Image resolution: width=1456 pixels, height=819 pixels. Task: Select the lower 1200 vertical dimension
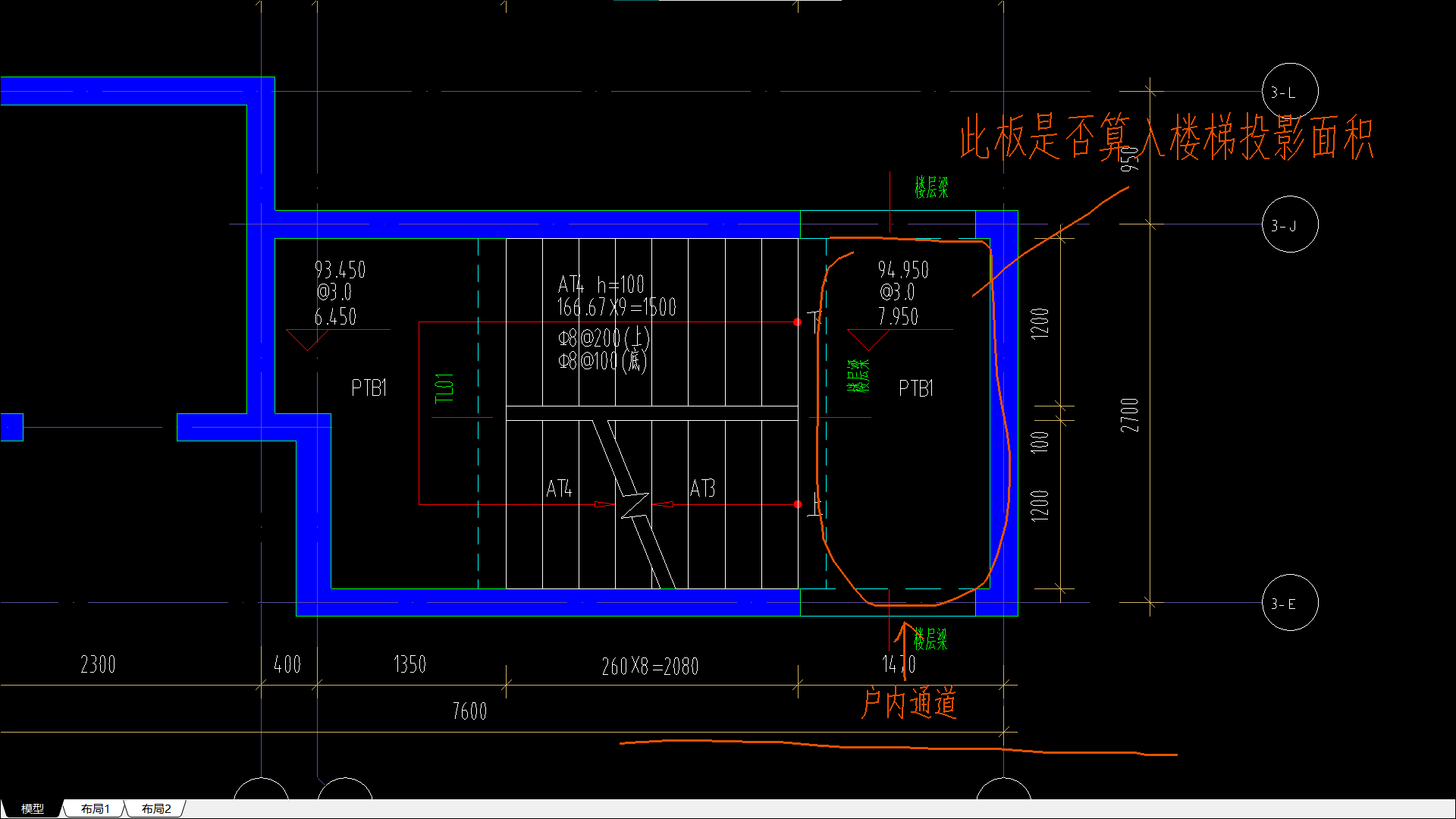click(x=1040, y=505)
